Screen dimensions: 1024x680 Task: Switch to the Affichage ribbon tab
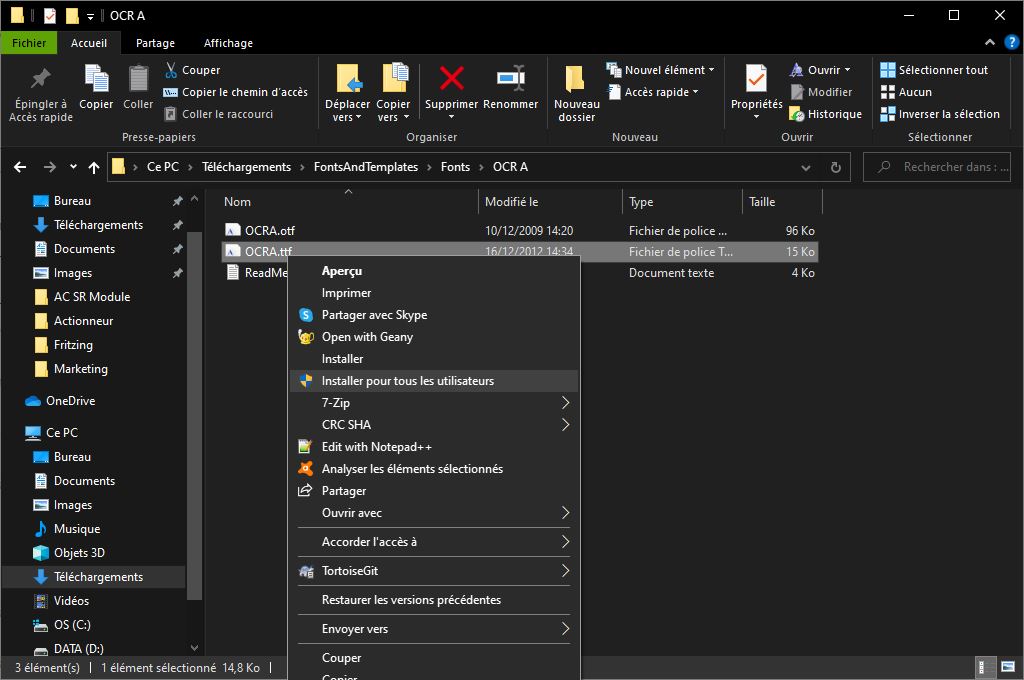[229, 43]
